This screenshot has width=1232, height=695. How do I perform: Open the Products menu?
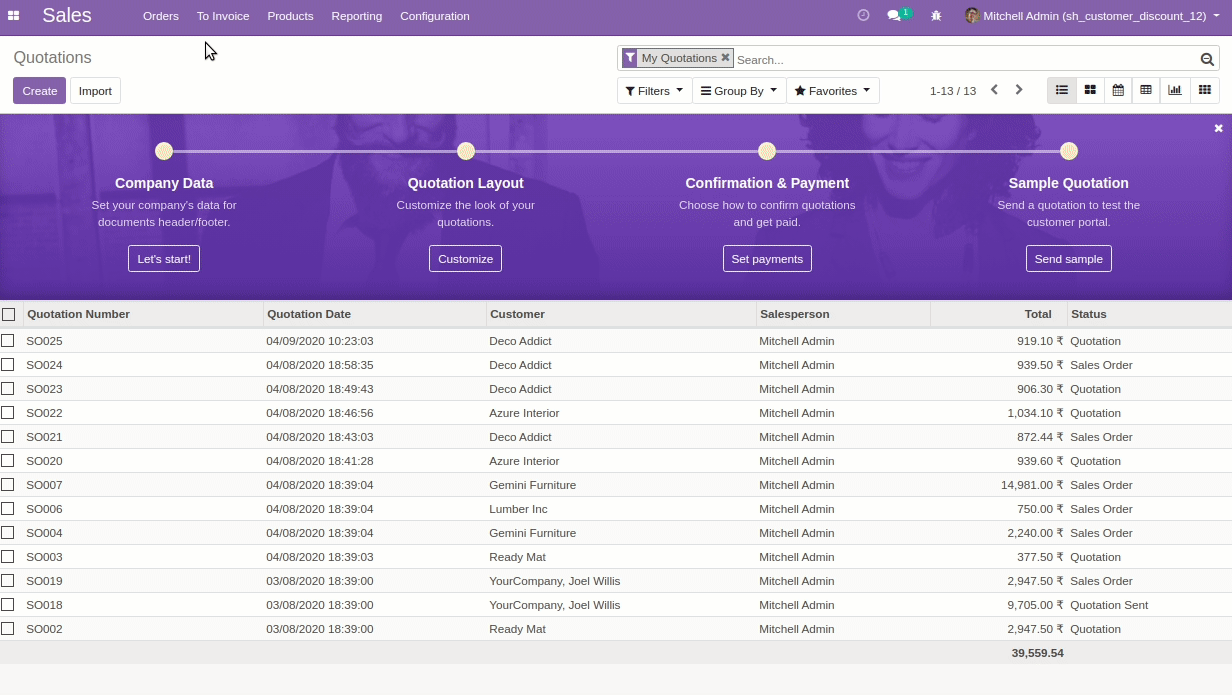[290, 16]
